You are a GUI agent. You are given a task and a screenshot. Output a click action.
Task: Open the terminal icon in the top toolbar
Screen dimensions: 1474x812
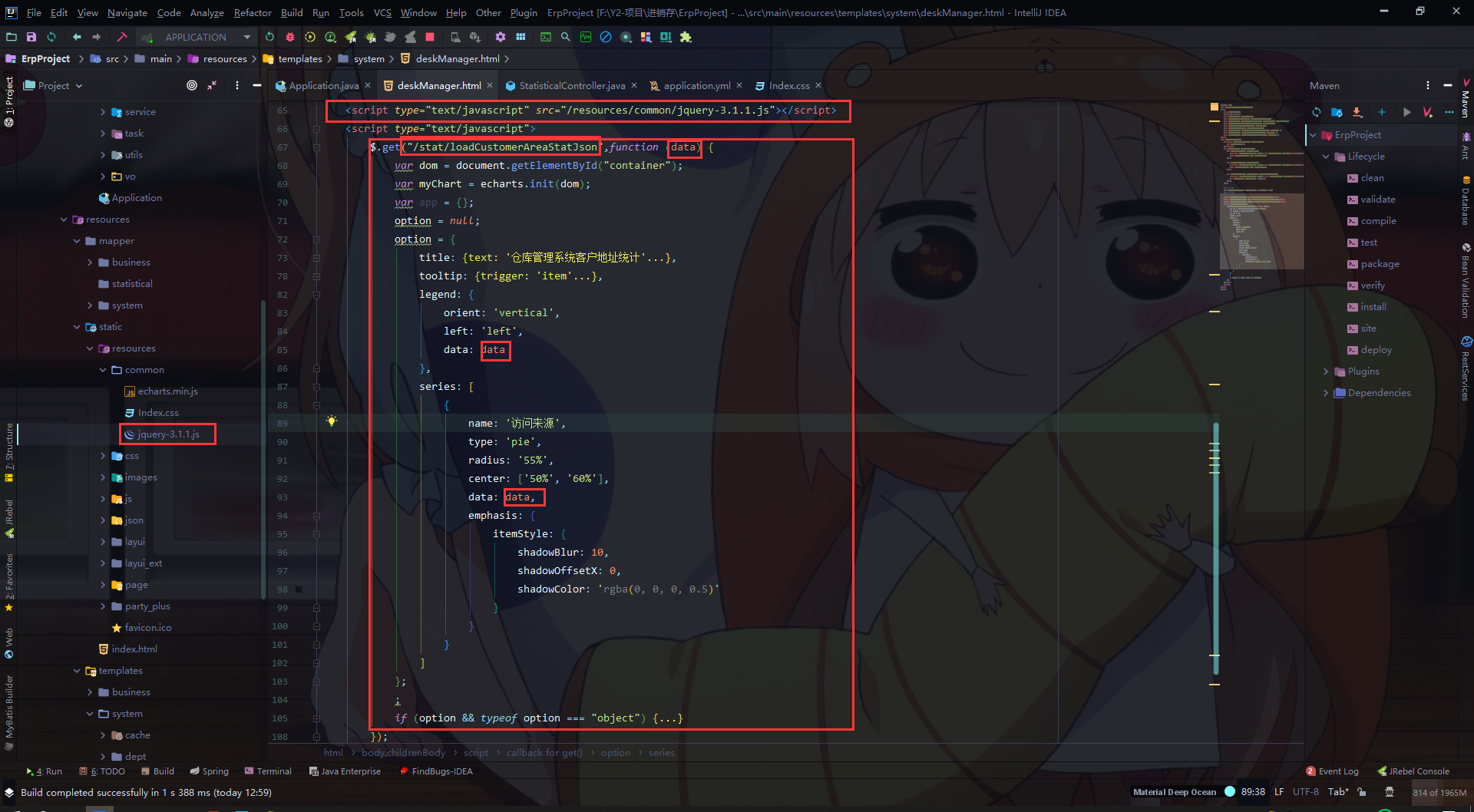[546, 37]
